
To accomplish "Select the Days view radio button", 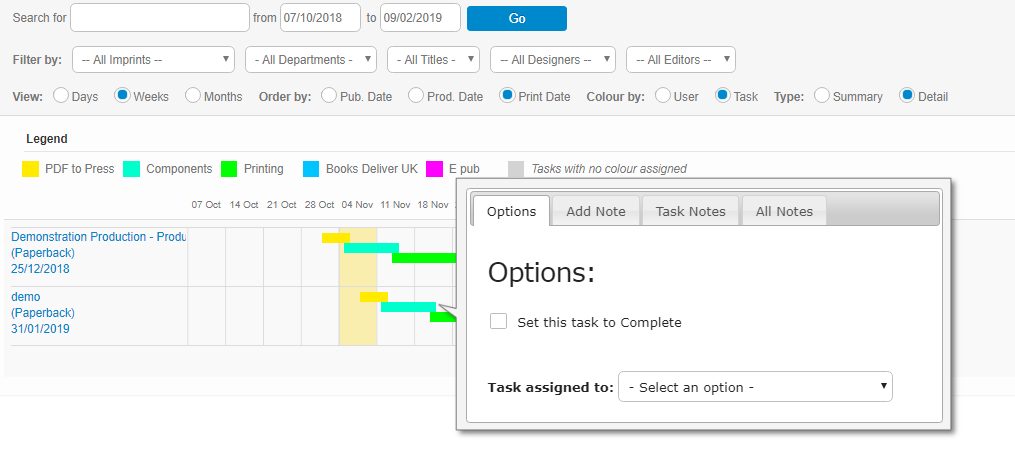I will tap(61, 96).
